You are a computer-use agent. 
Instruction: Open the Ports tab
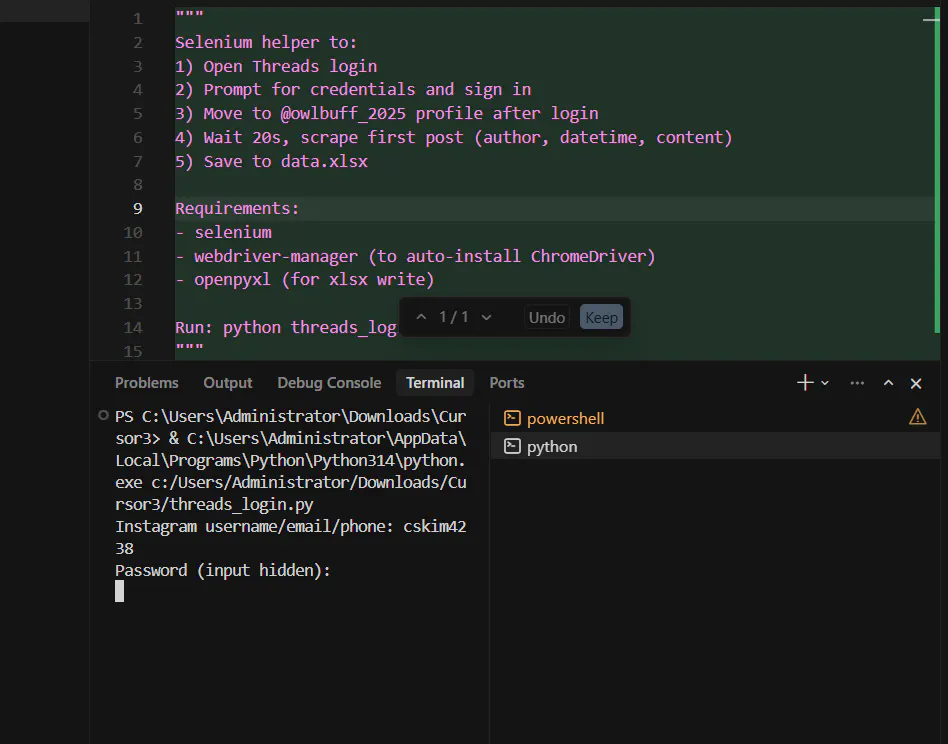point(507,383)
